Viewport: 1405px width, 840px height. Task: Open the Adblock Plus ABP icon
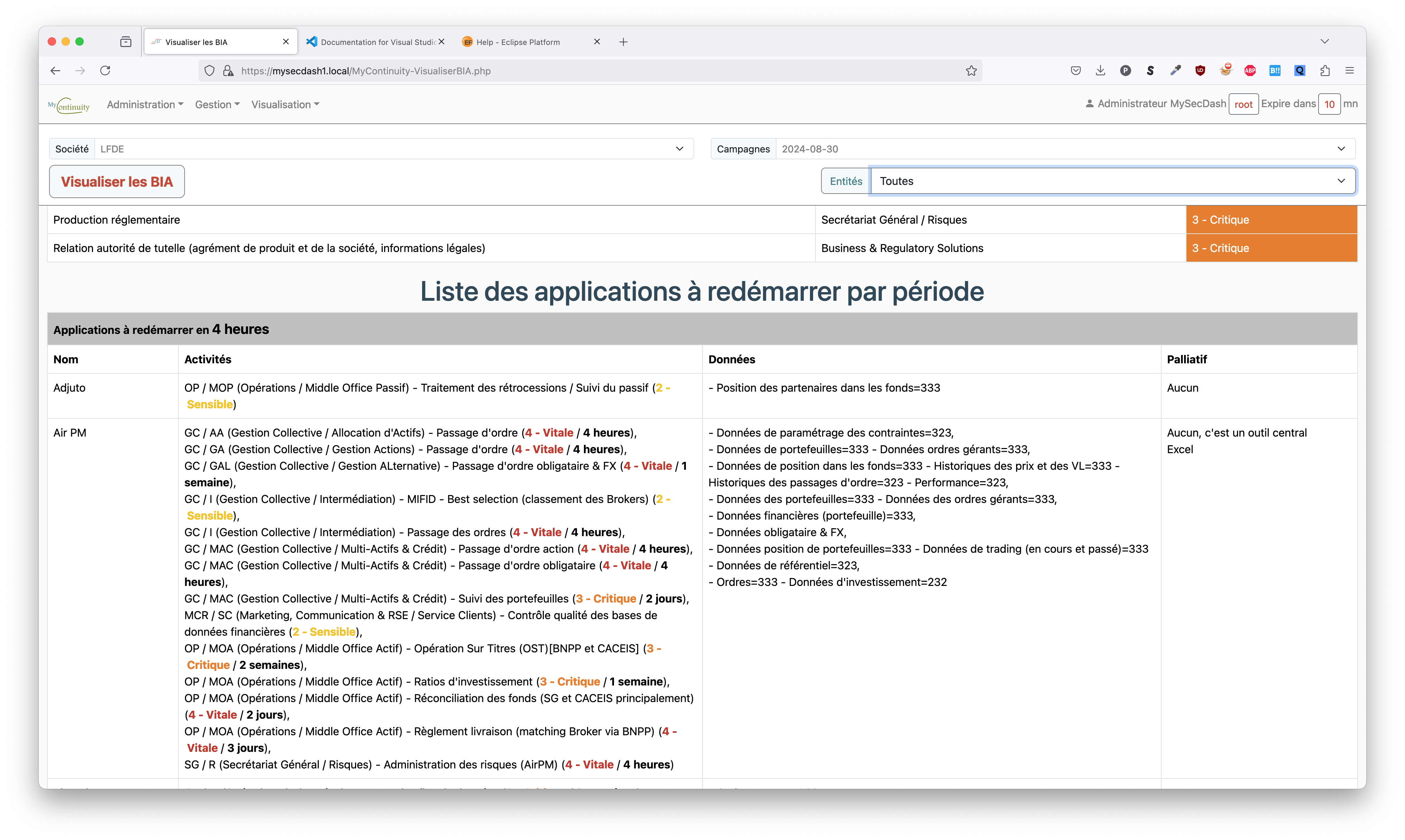pyautogui.click(x=1250, y=71)
